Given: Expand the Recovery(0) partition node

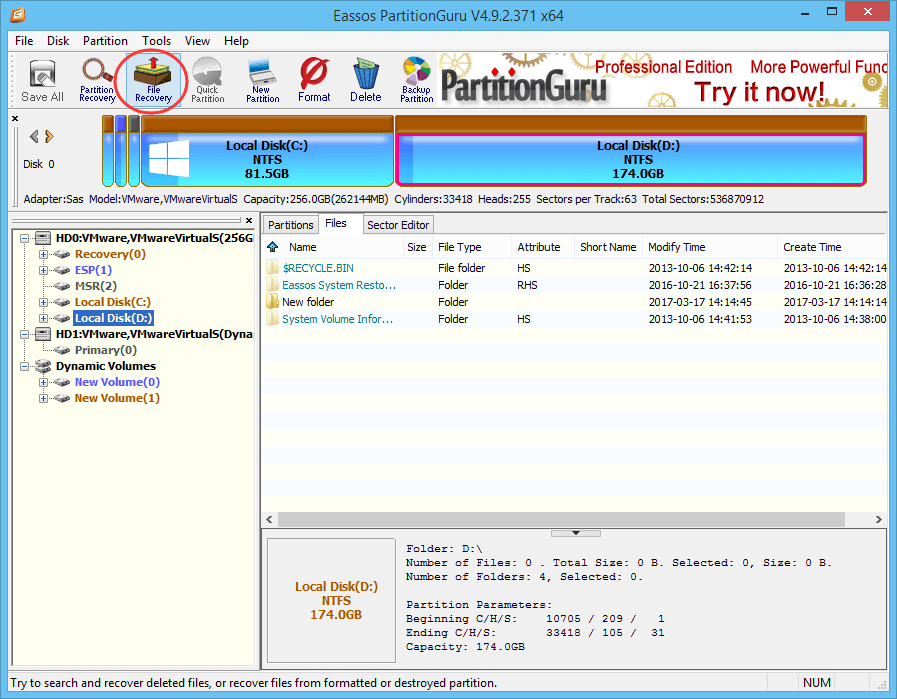Looking at the screenshot, I should (x=43, y=254).
